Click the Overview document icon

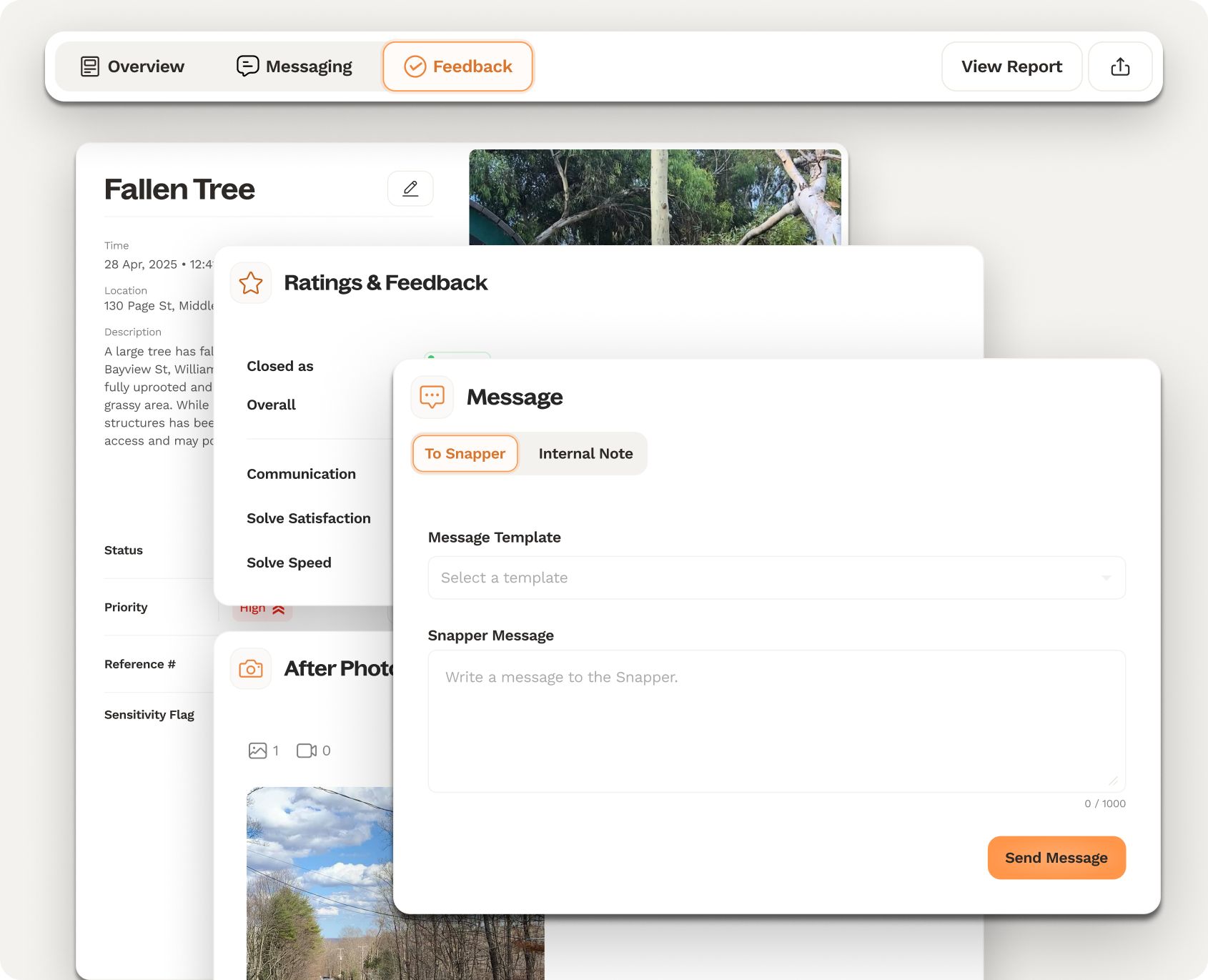coord(90,66)
